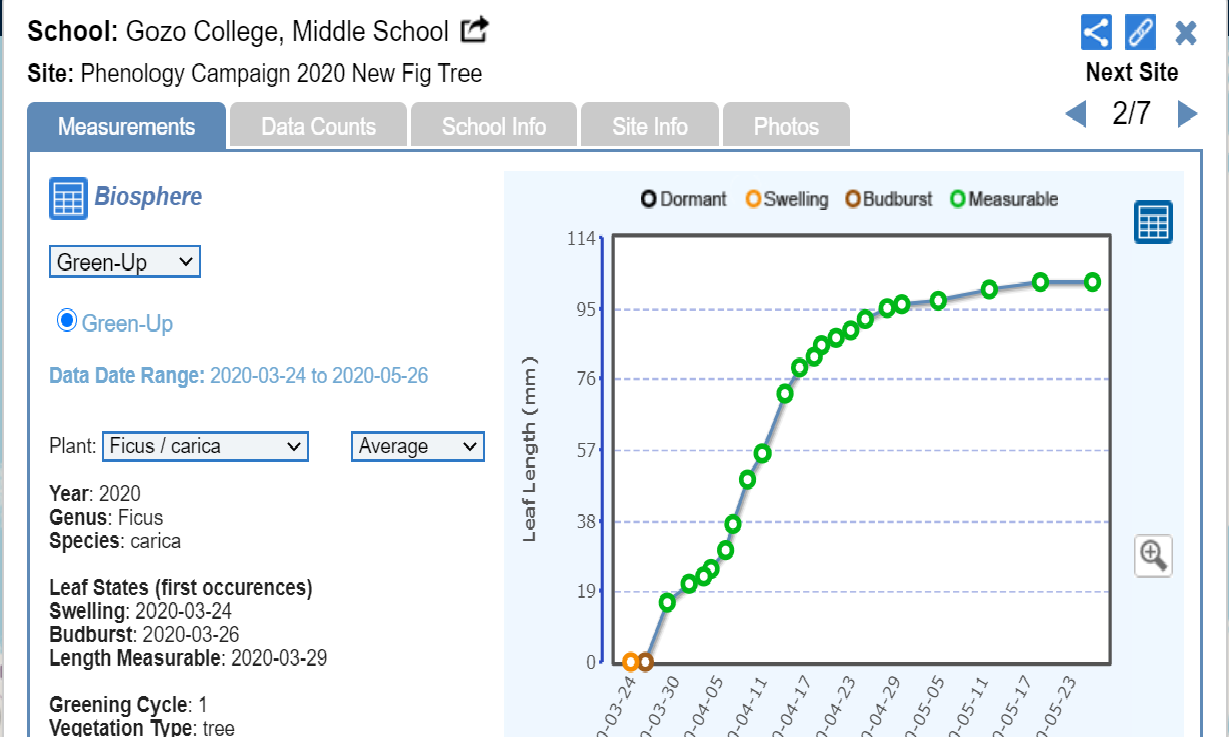Toggle the Budburst legend entry

coord(888,199)
